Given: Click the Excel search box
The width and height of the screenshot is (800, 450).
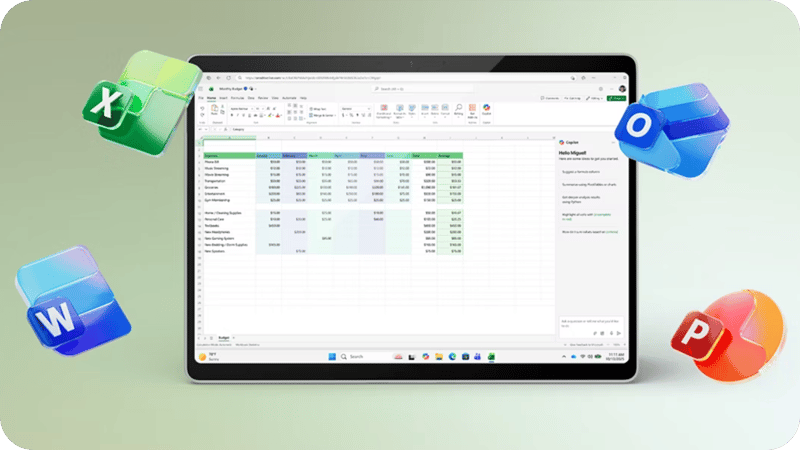Looking at the screenshot, I should click(x=422, y=89).
